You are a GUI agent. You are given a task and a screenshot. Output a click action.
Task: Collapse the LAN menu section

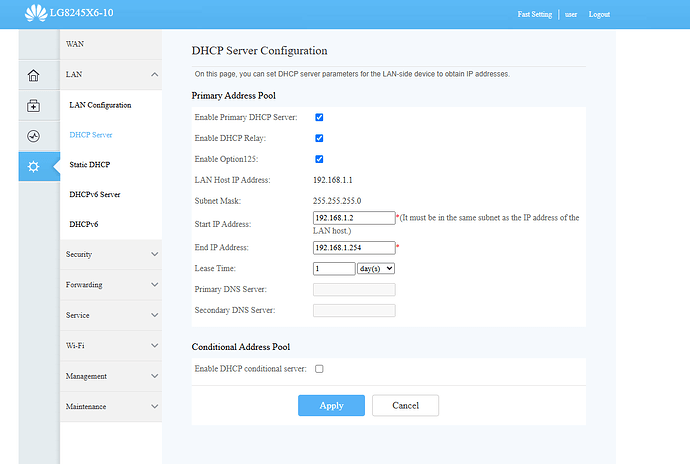point(111,74)
